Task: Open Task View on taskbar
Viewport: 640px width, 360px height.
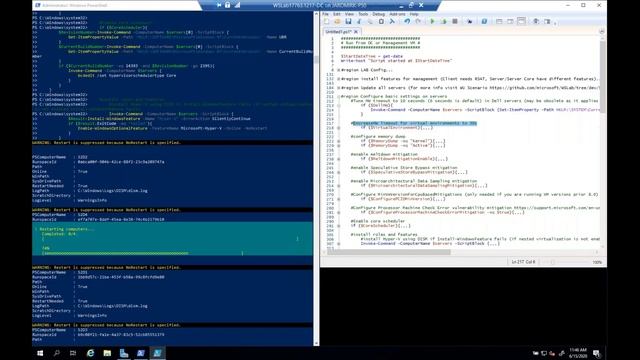Action: 73,353
